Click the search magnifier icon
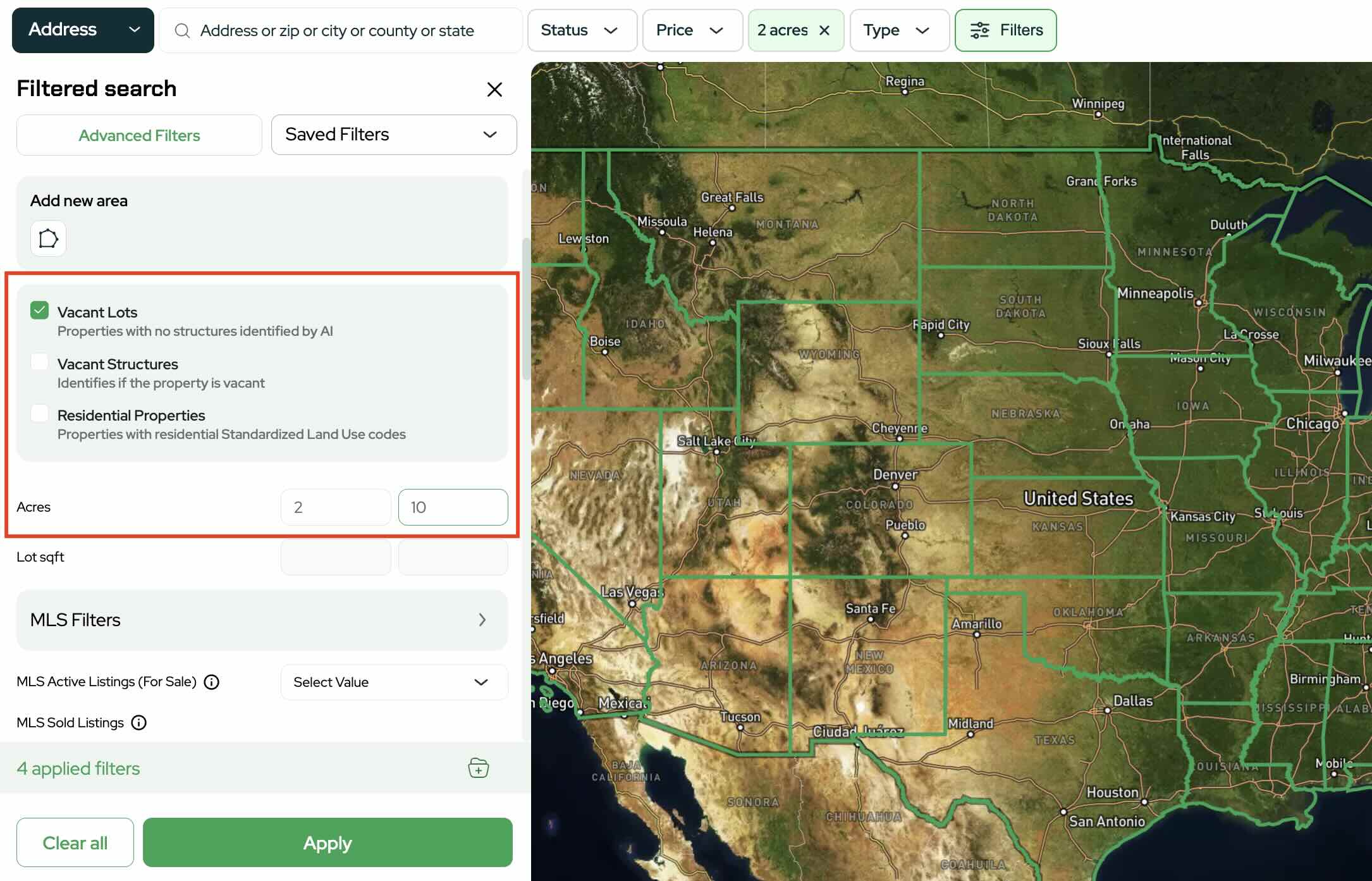1372x881 pixels. pyautogui.click(x=183, y=30)
